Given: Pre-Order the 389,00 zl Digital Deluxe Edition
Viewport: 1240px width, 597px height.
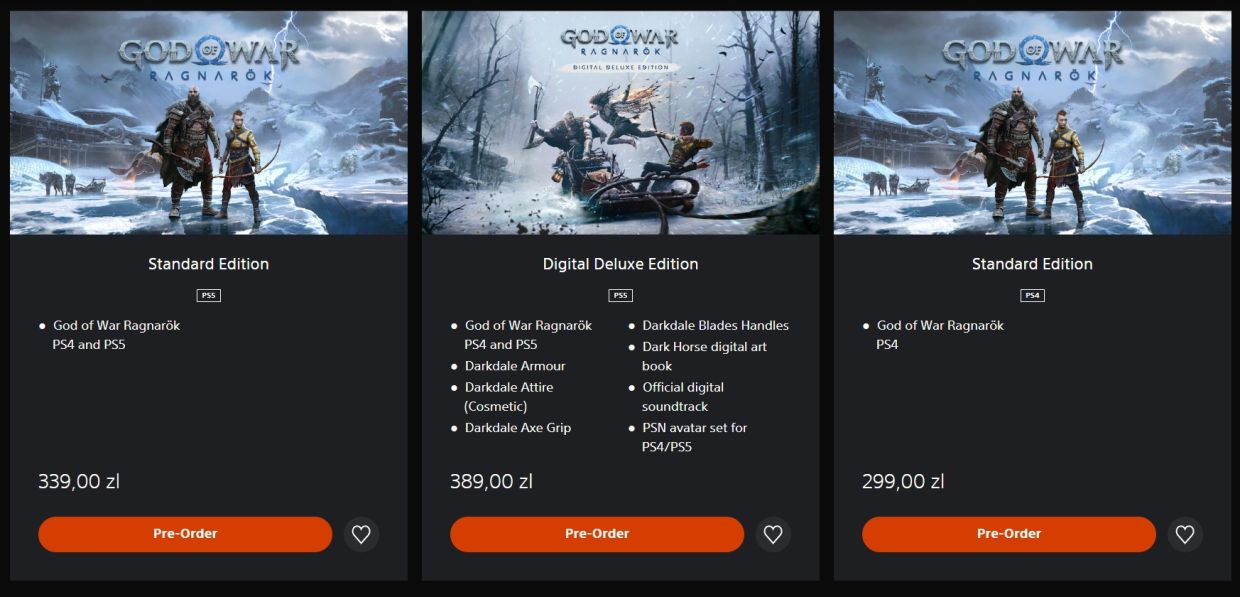Looking at the screenshot, I should [x=597, y=534].
